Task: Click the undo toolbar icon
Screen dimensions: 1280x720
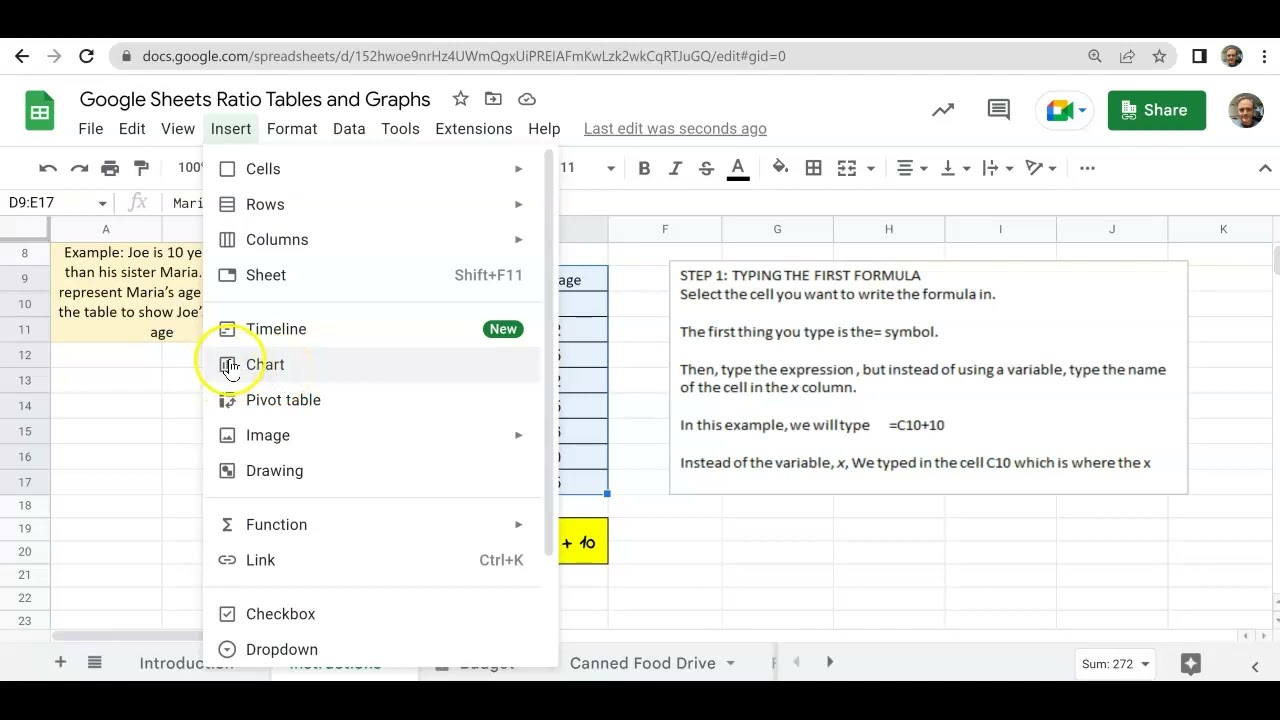Action: [48, 168]
